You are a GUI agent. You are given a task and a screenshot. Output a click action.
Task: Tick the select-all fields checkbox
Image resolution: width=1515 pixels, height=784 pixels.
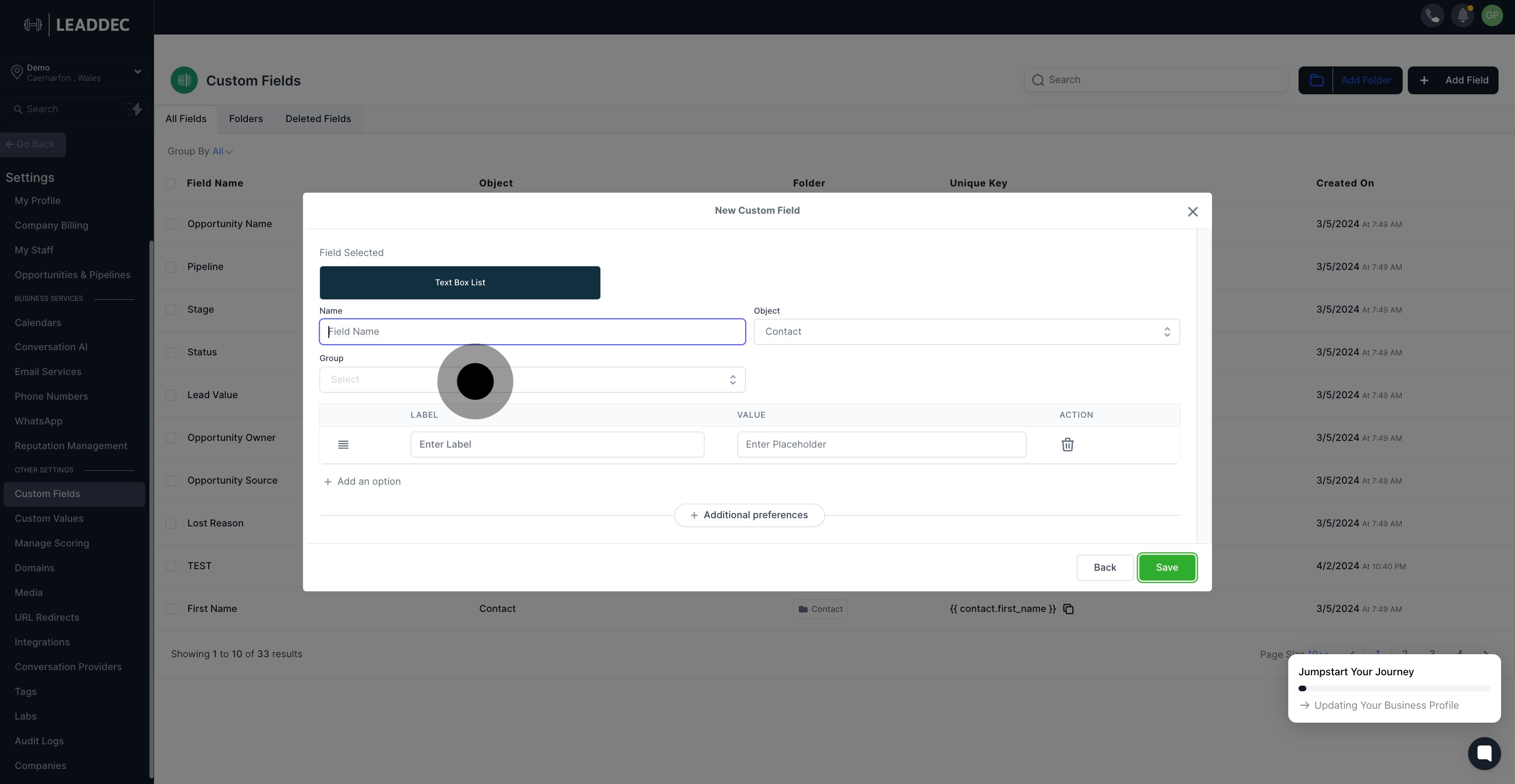(171, 183)
